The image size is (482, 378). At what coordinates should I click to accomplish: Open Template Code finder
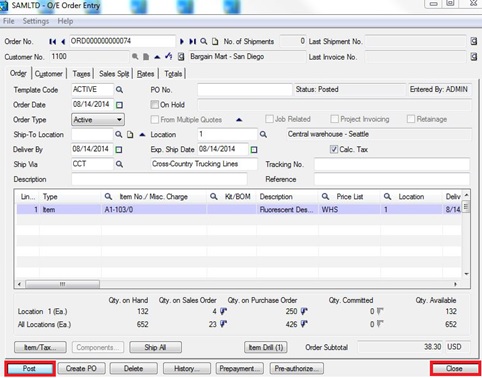coord(119,90)
